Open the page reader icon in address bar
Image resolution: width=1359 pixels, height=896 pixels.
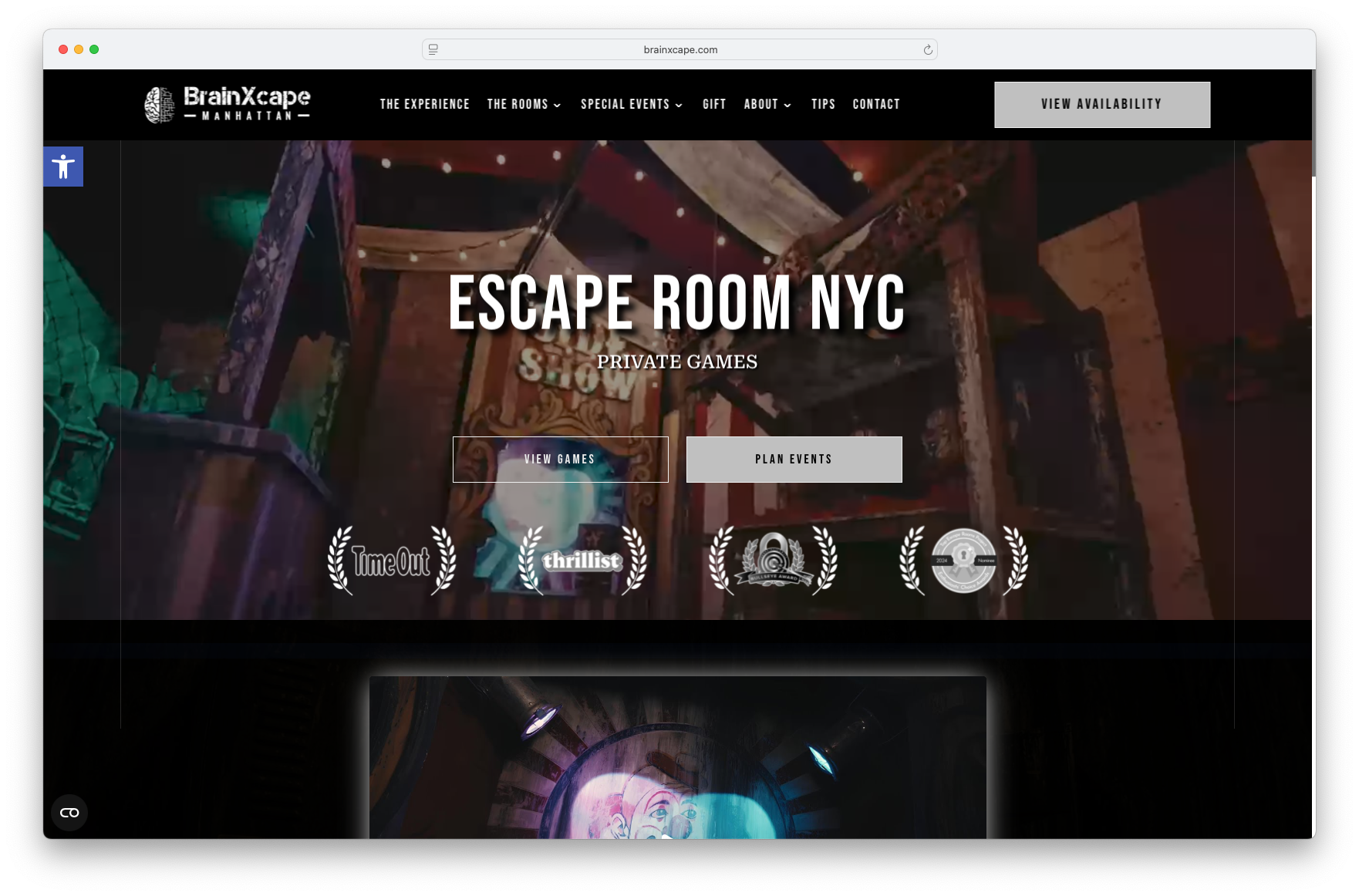[x=433, y=50]
